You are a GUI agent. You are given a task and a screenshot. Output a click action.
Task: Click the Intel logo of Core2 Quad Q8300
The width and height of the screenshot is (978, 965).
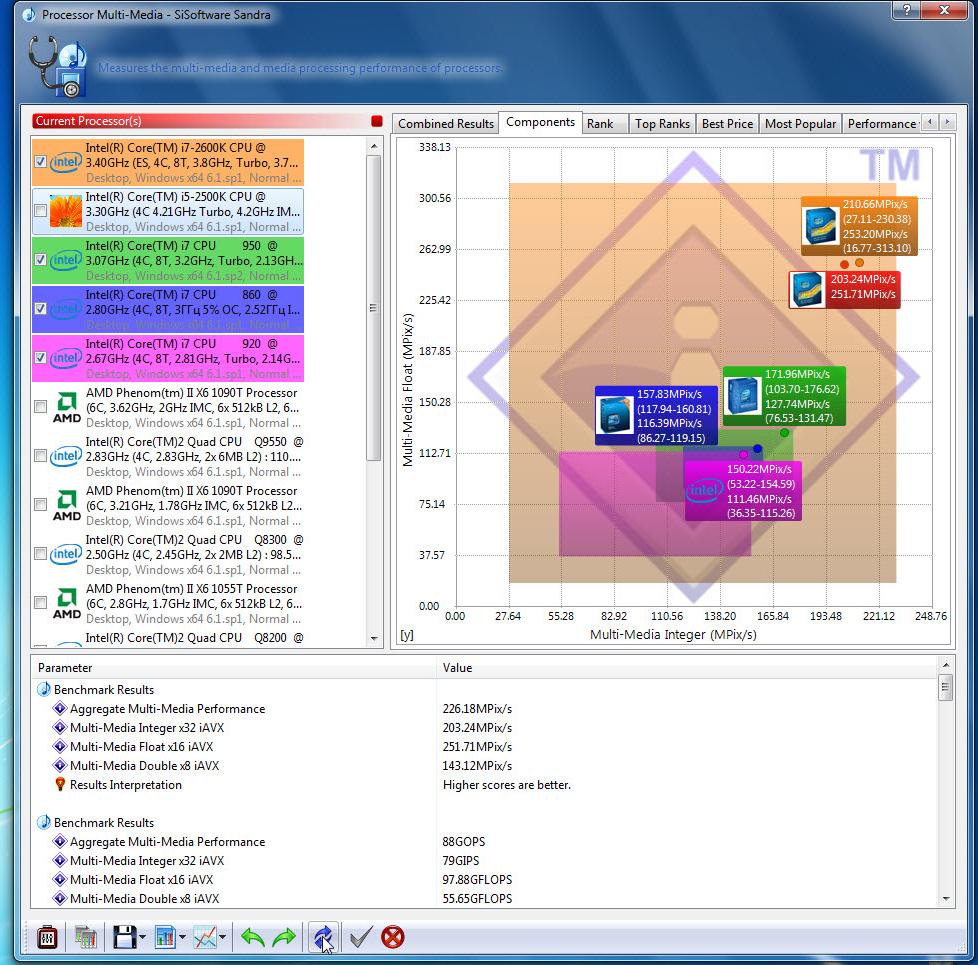point(65,554)
